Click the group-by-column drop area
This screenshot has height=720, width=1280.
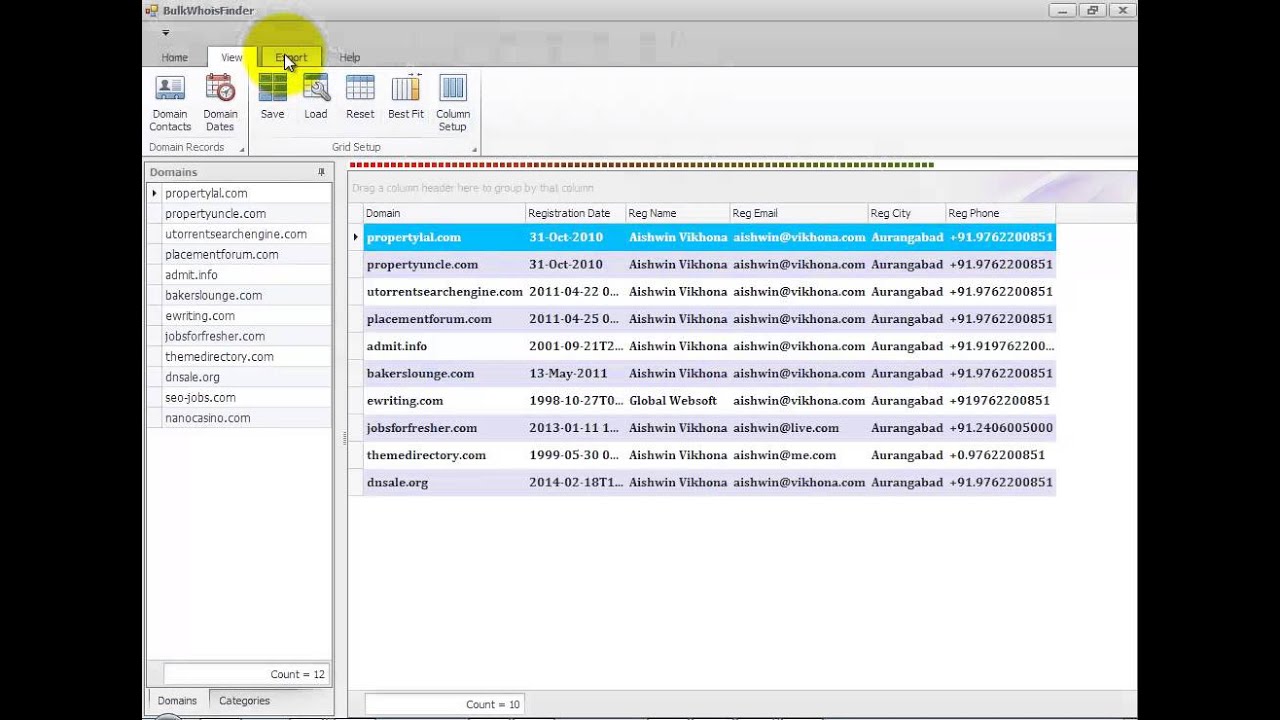pos(742,188)
